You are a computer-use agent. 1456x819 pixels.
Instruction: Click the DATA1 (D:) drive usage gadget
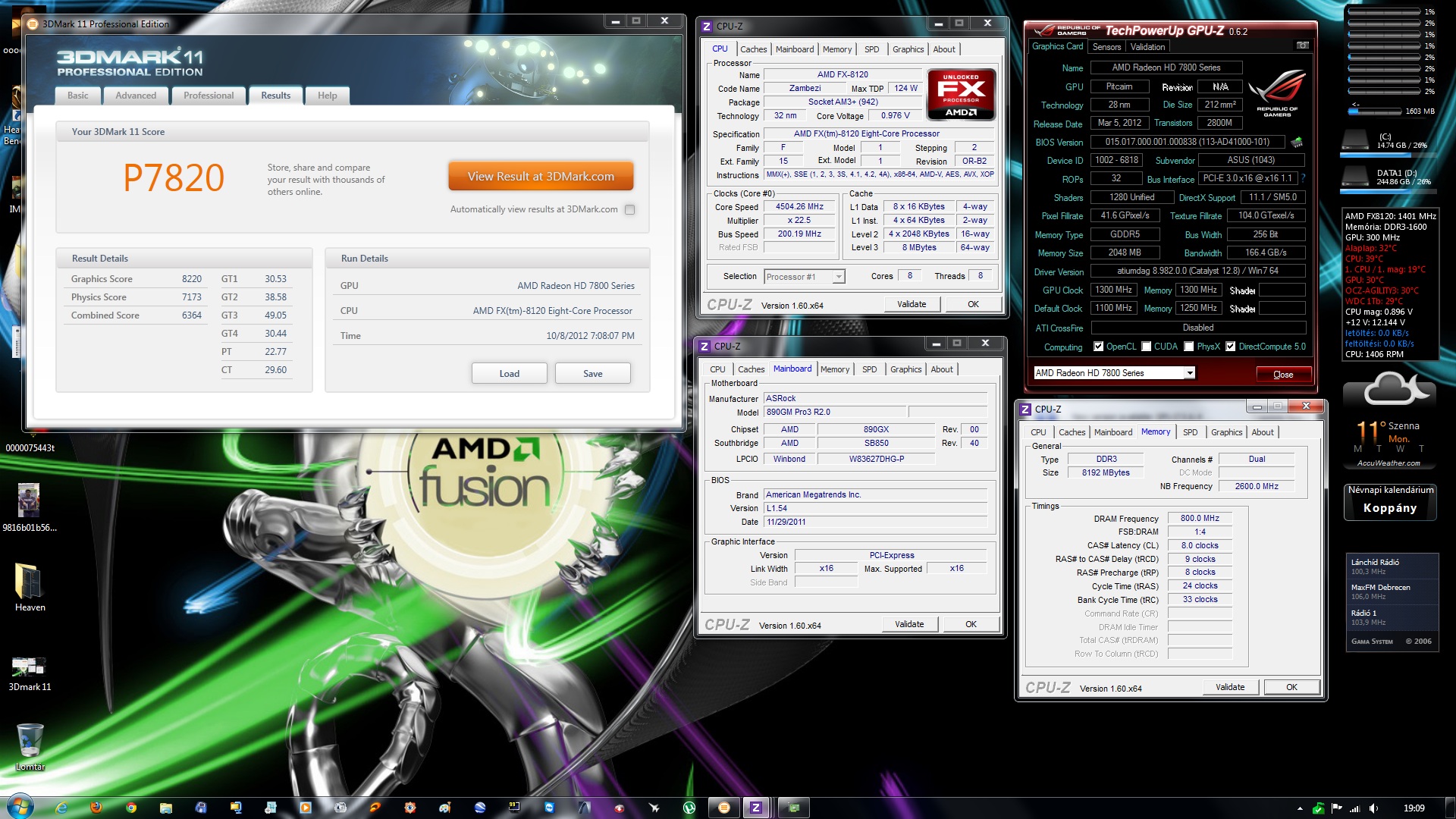[x=1387, y=178]
